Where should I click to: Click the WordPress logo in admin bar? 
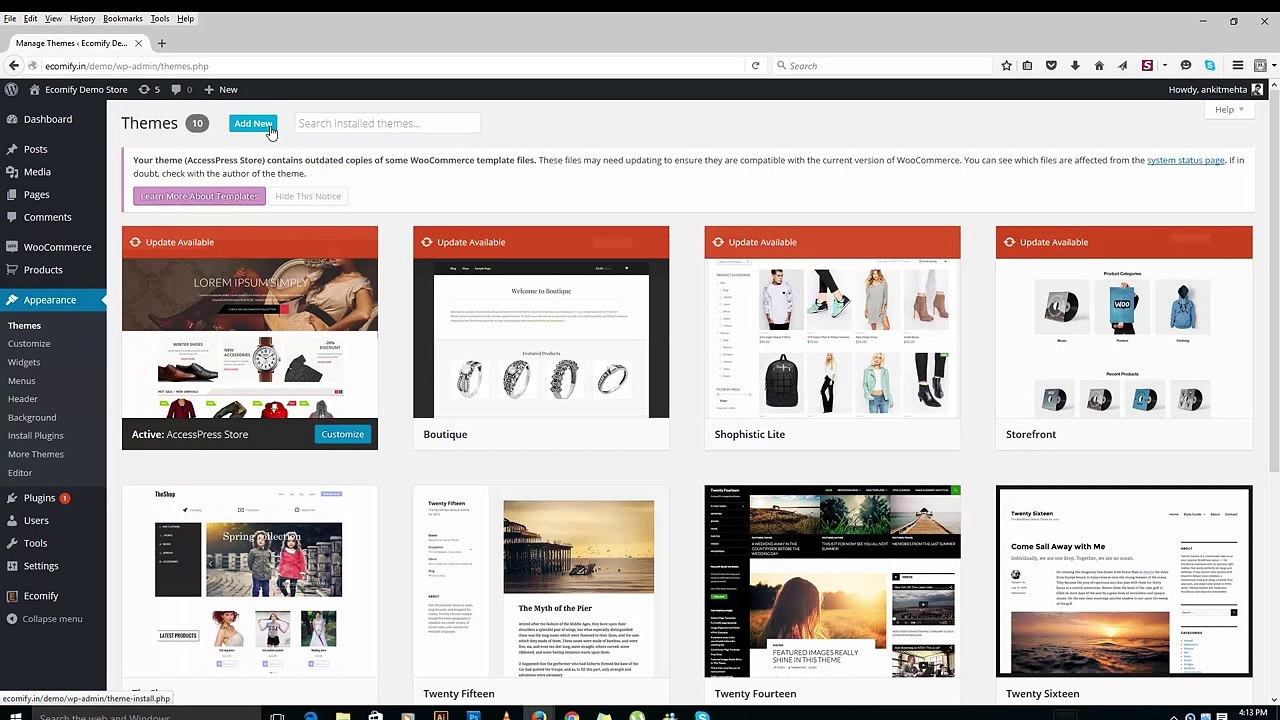(x=11, y=89)
